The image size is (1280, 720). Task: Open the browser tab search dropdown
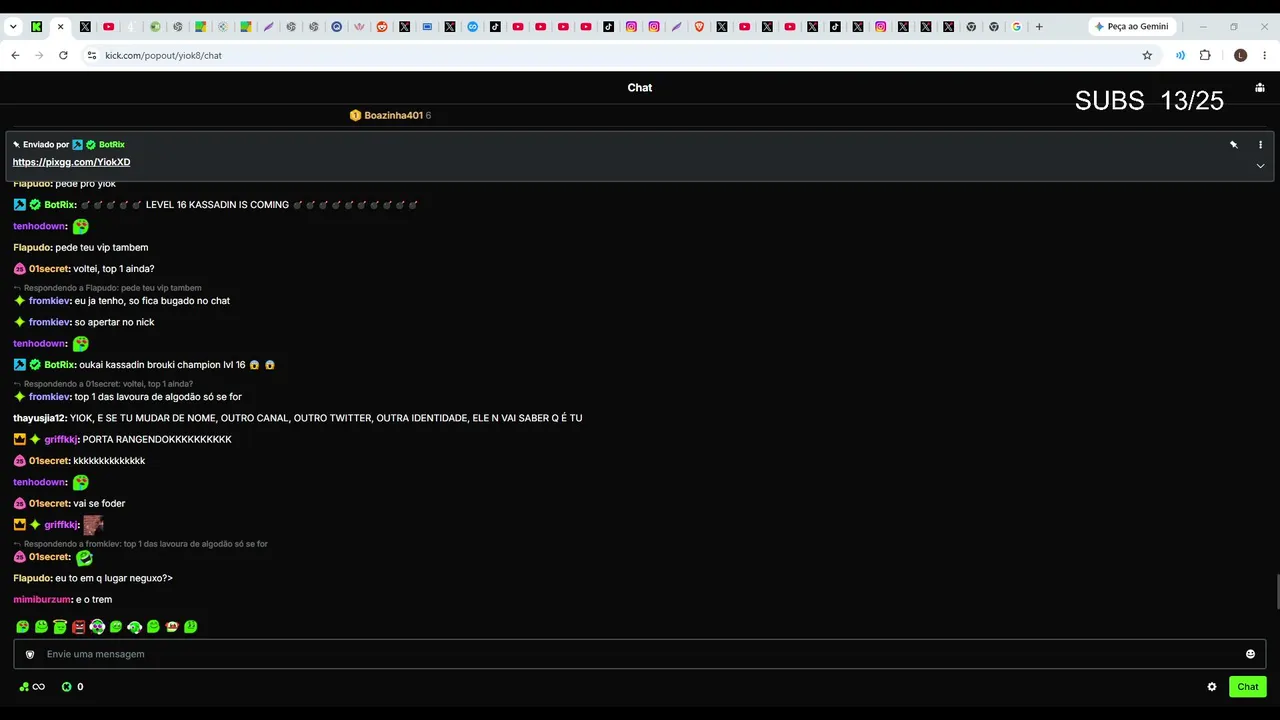coord(13,27)
